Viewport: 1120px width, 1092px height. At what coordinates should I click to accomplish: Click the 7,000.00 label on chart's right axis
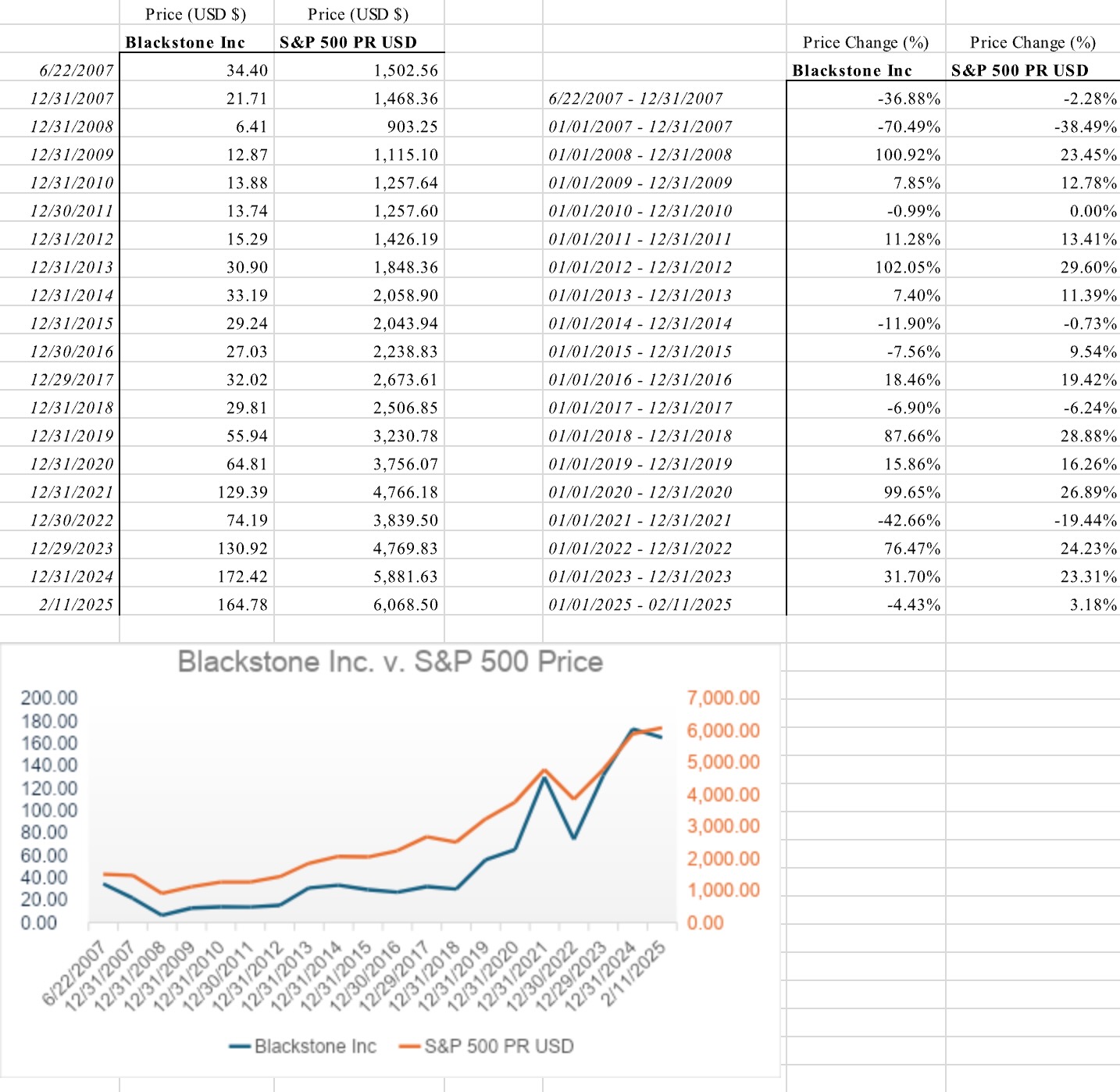pyautogui.click(x=723, y=698)
